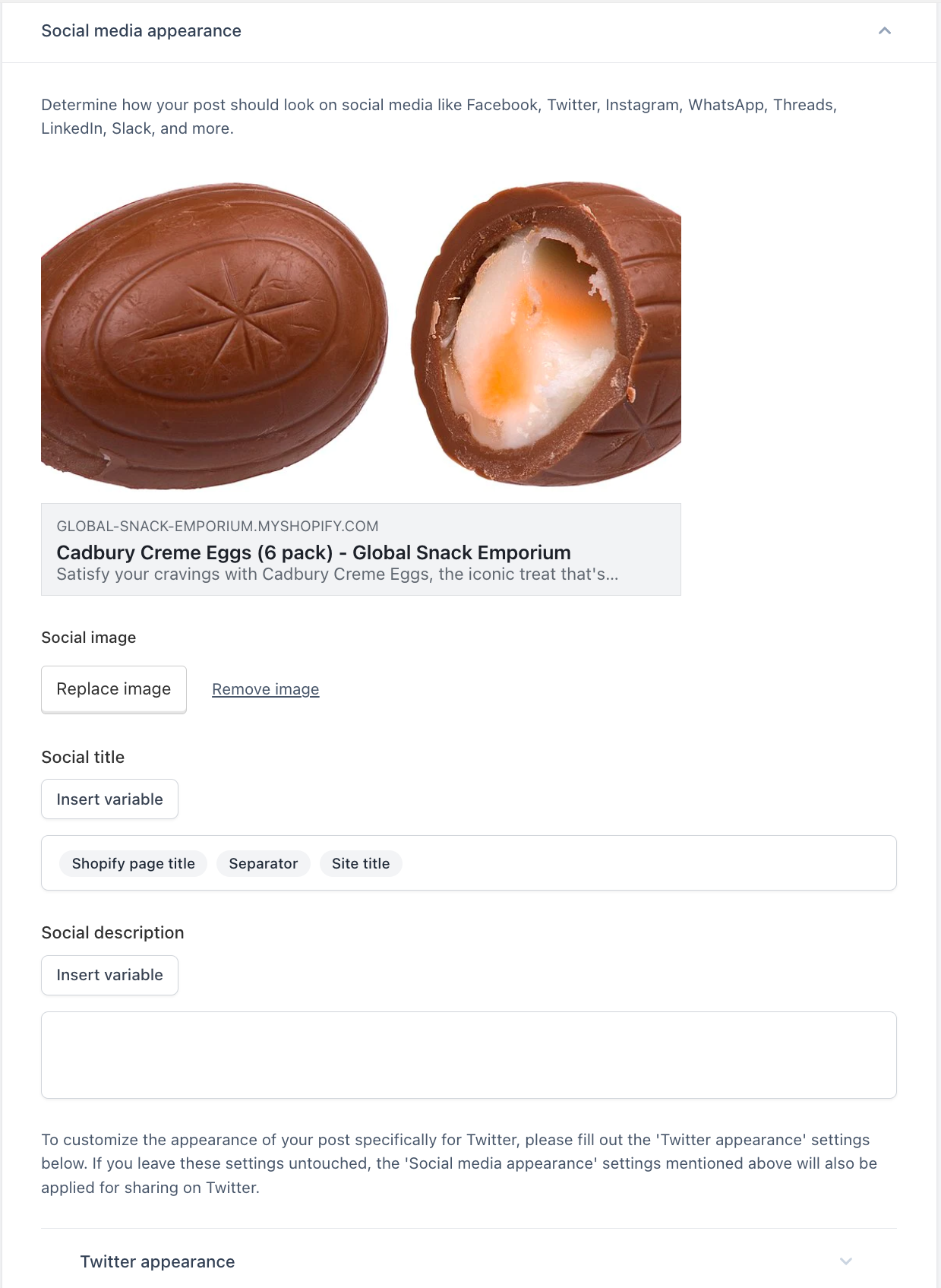Collapse the Social media appearance section
The width and height of the screenshot is (941, 1288).
884,31
